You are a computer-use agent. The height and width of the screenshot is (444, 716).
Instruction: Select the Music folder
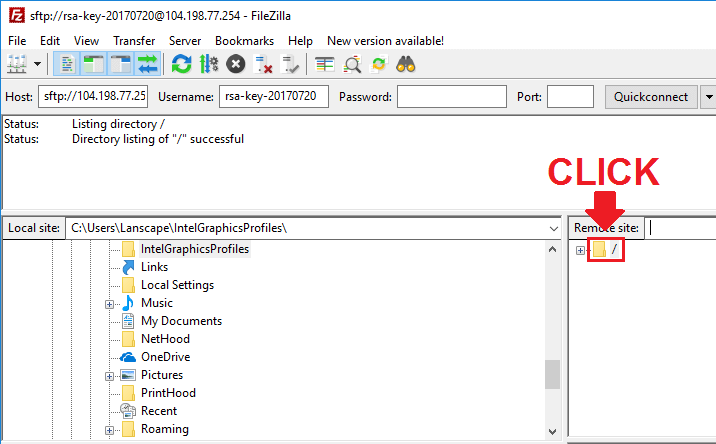[157, 303]
